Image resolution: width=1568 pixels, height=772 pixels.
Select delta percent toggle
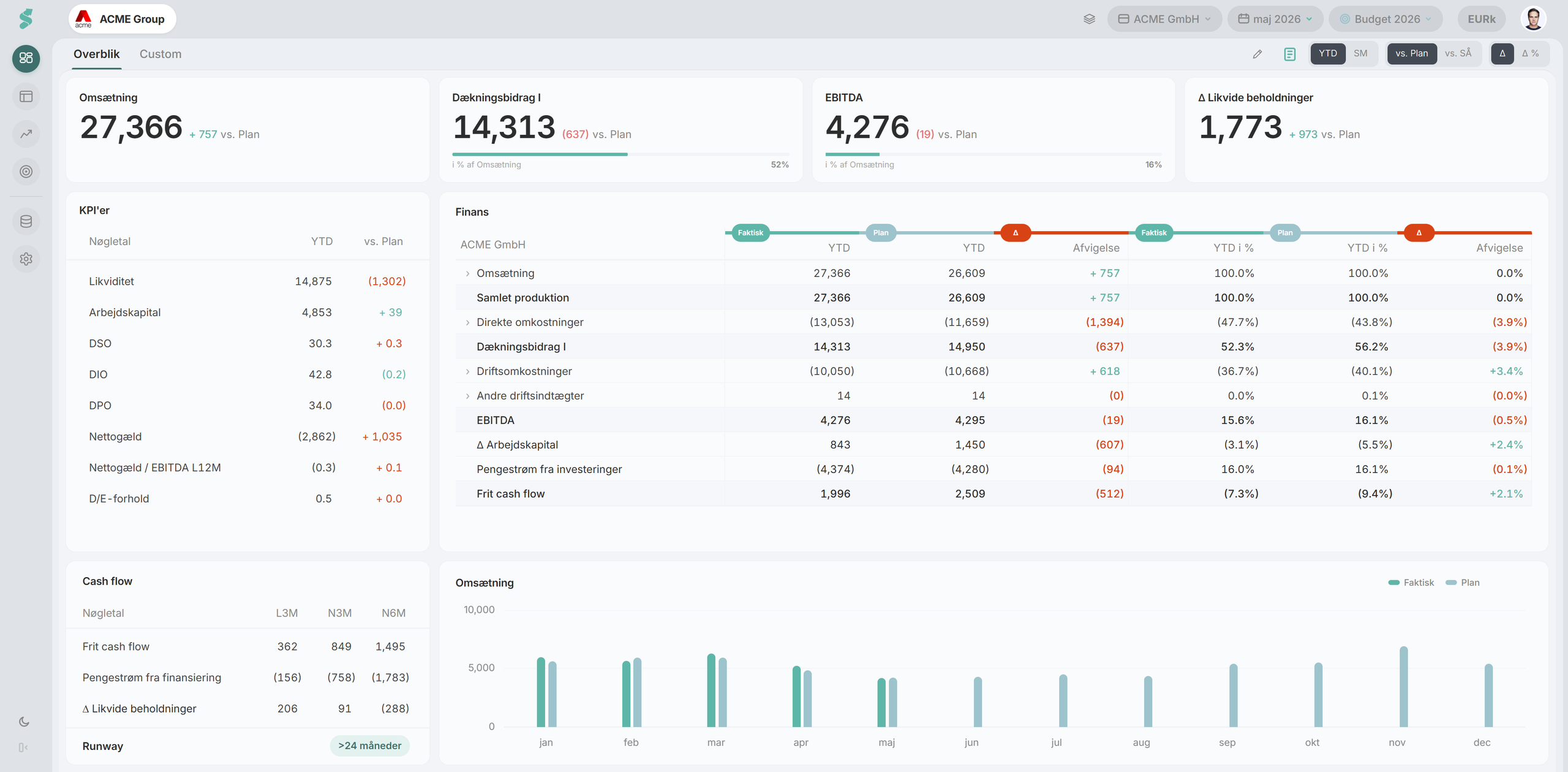[1531, 53]
